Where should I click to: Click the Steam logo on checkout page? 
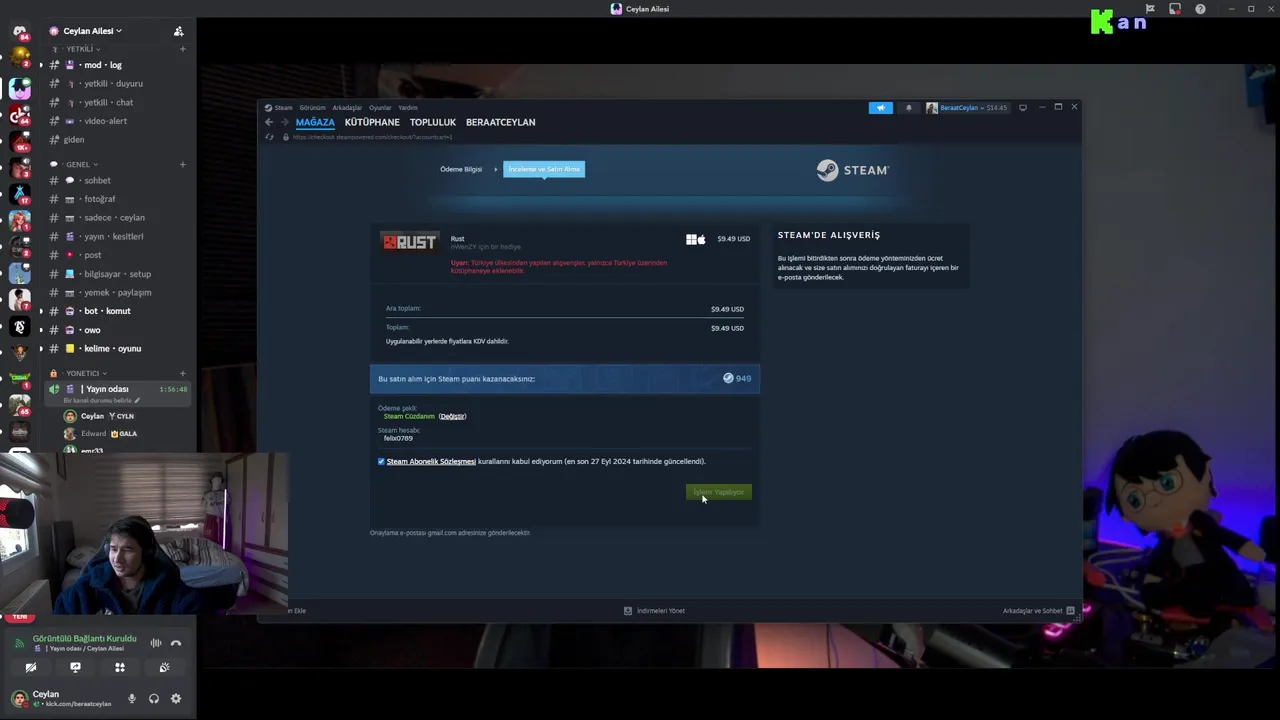pos(852,170)
